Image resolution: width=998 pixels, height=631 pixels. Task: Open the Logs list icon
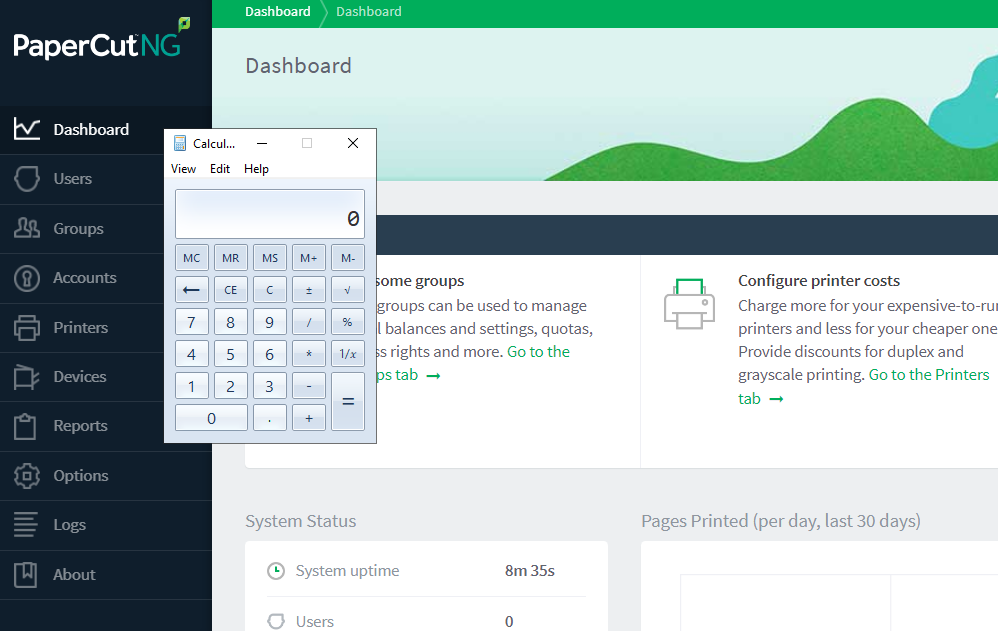coord(27,525)
